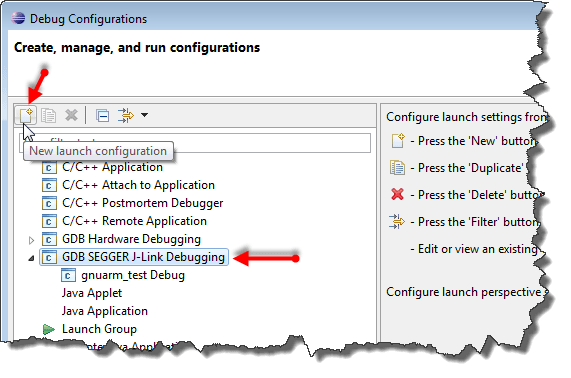Viewport: 571px width, 378px height.
Task: Click the Duplicate configuration toolbar icon
Action: (x=48, y=115)
